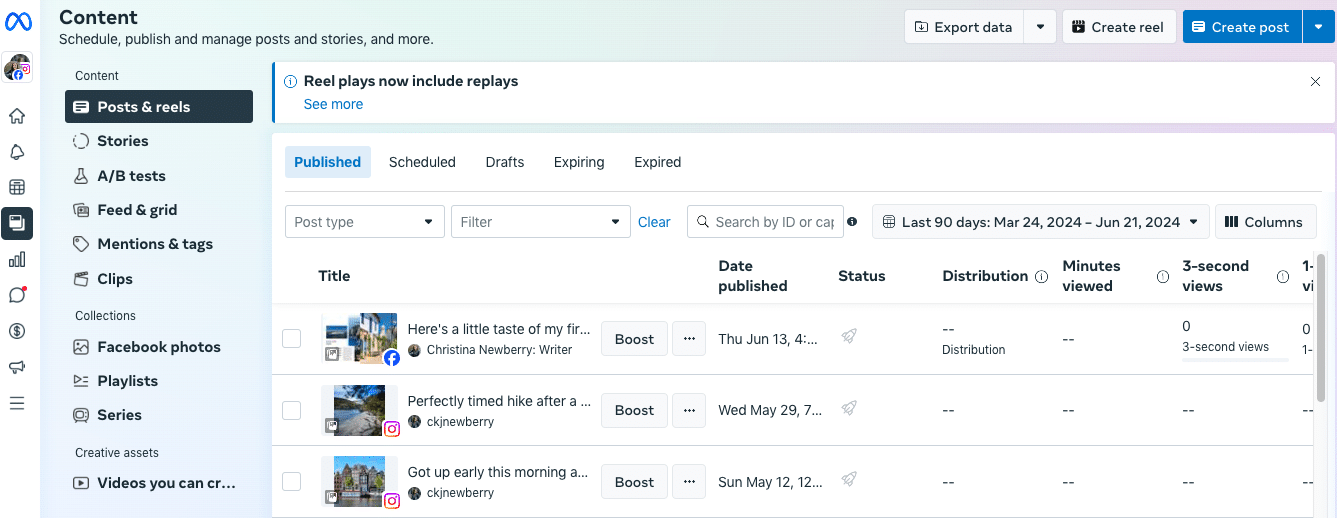Click the Create reel button

pyautogui.click(x=1117, y=27)
